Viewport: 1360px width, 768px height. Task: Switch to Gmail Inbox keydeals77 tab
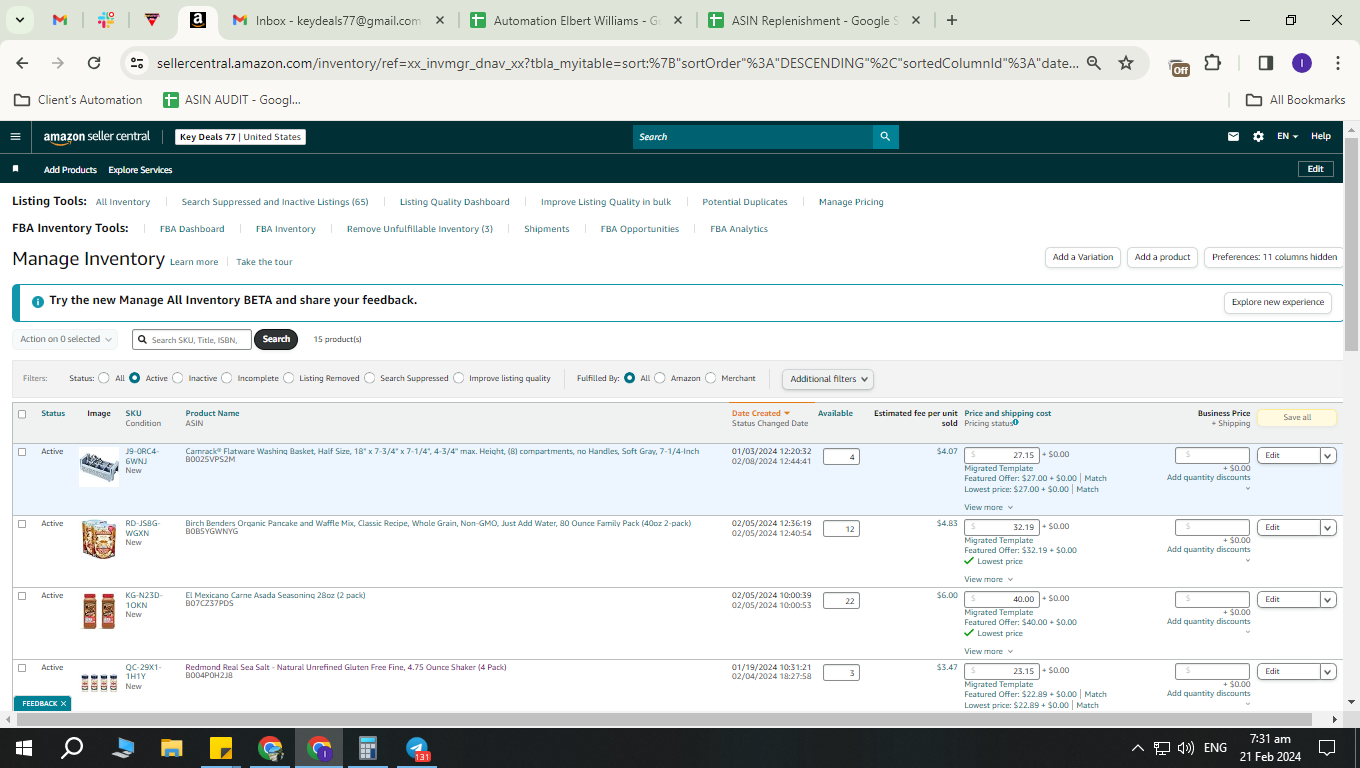click(x=339, y=20)
